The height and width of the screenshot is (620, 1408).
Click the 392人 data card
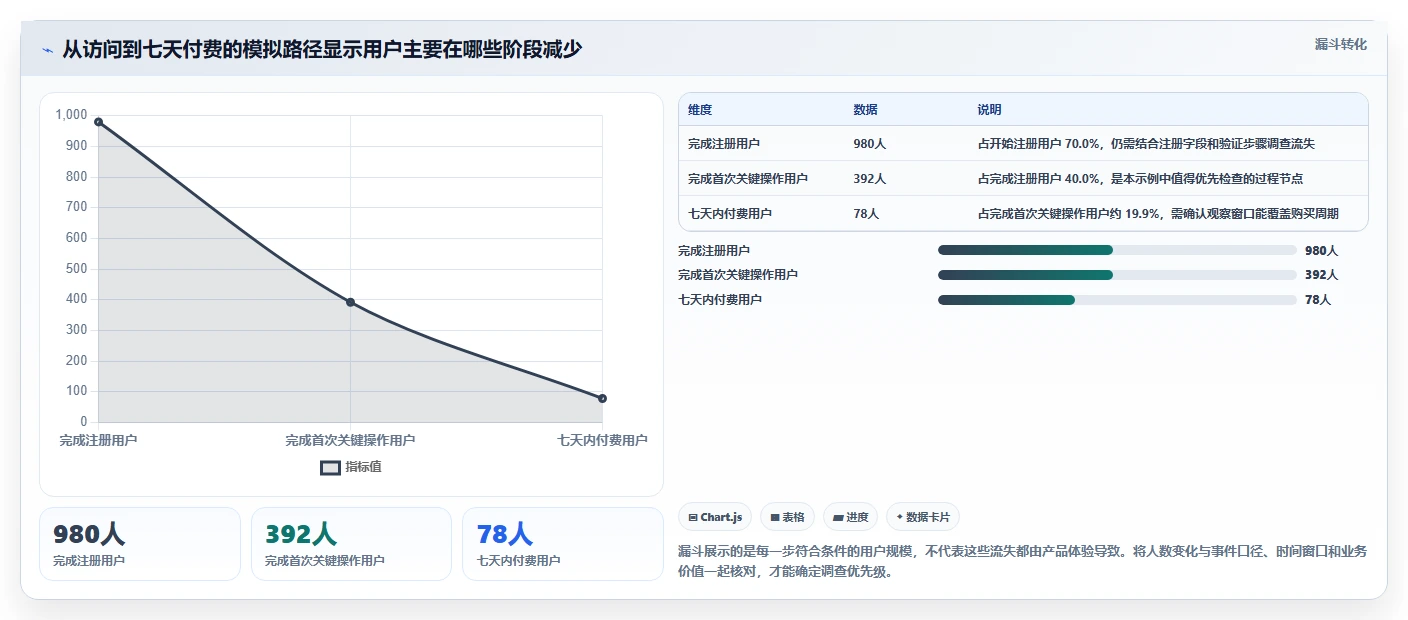(x=351, y=544)
